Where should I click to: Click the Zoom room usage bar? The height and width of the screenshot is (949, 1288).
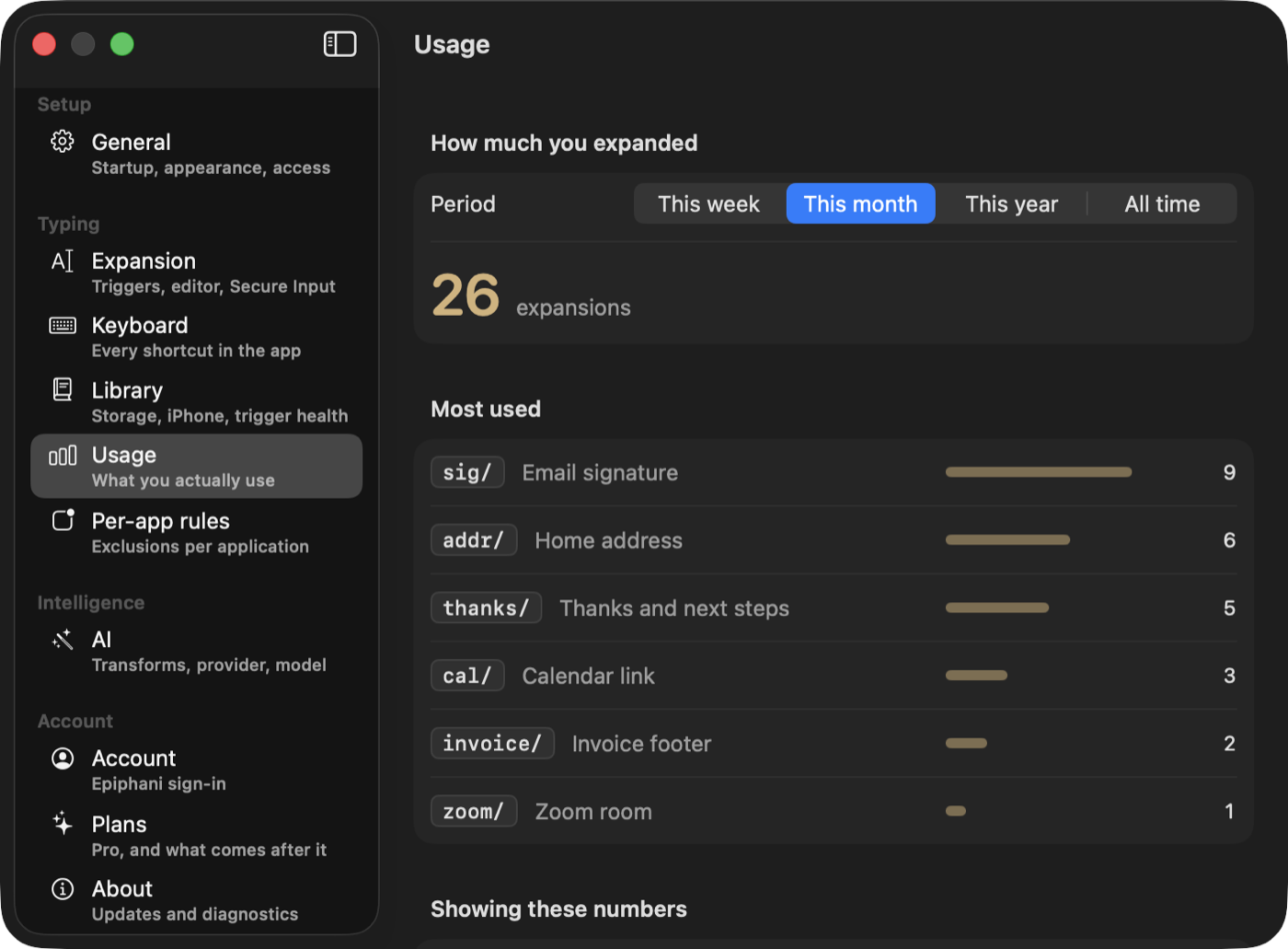pyautogui.click(x=956, y=811)
